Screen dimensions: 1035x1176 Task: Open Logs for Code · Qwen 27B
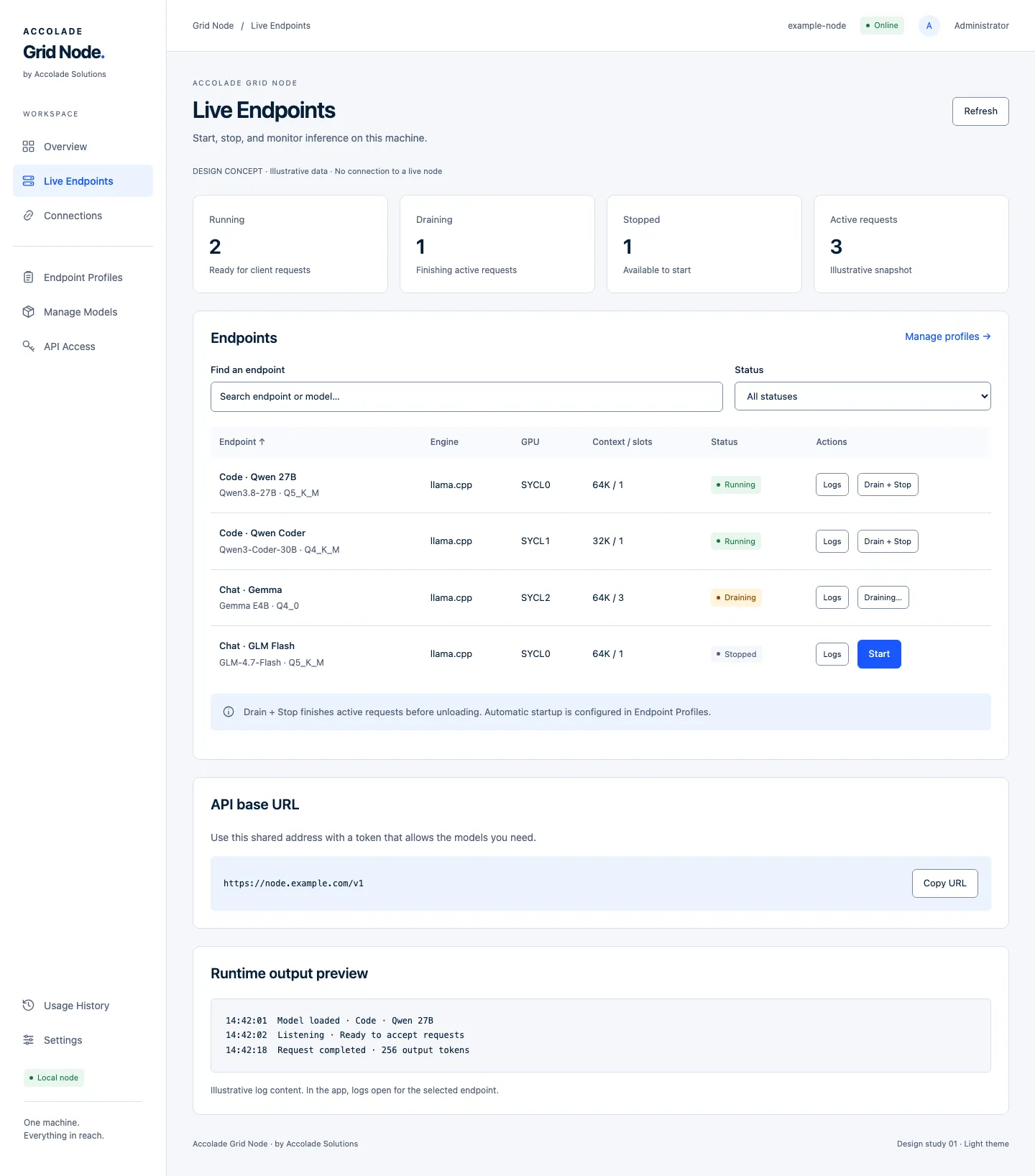click(x=832, y=485)
